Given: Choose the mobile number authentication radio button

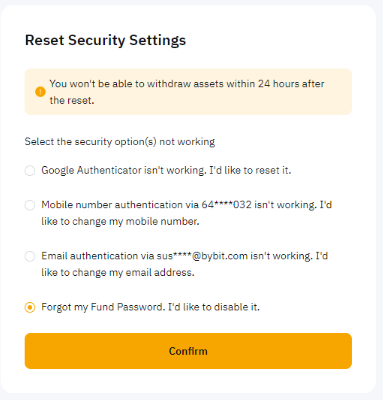Looking at the screenshot, I should click(x=30, y=205).
